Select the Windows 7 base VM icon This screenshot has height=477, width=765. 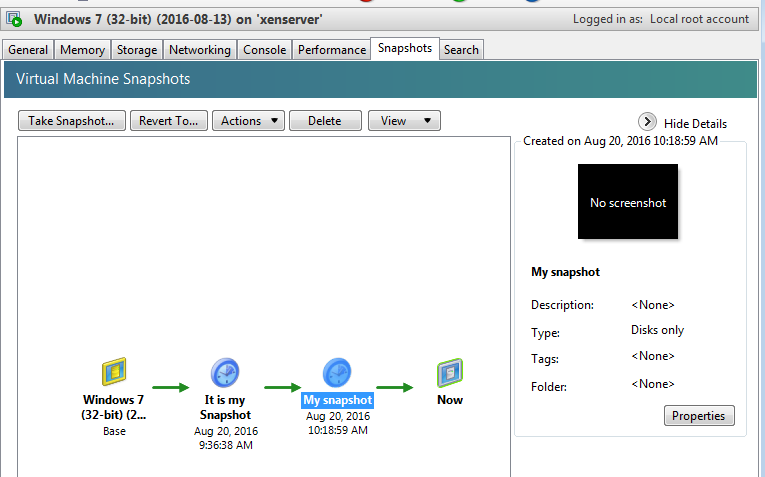point(114,373)
